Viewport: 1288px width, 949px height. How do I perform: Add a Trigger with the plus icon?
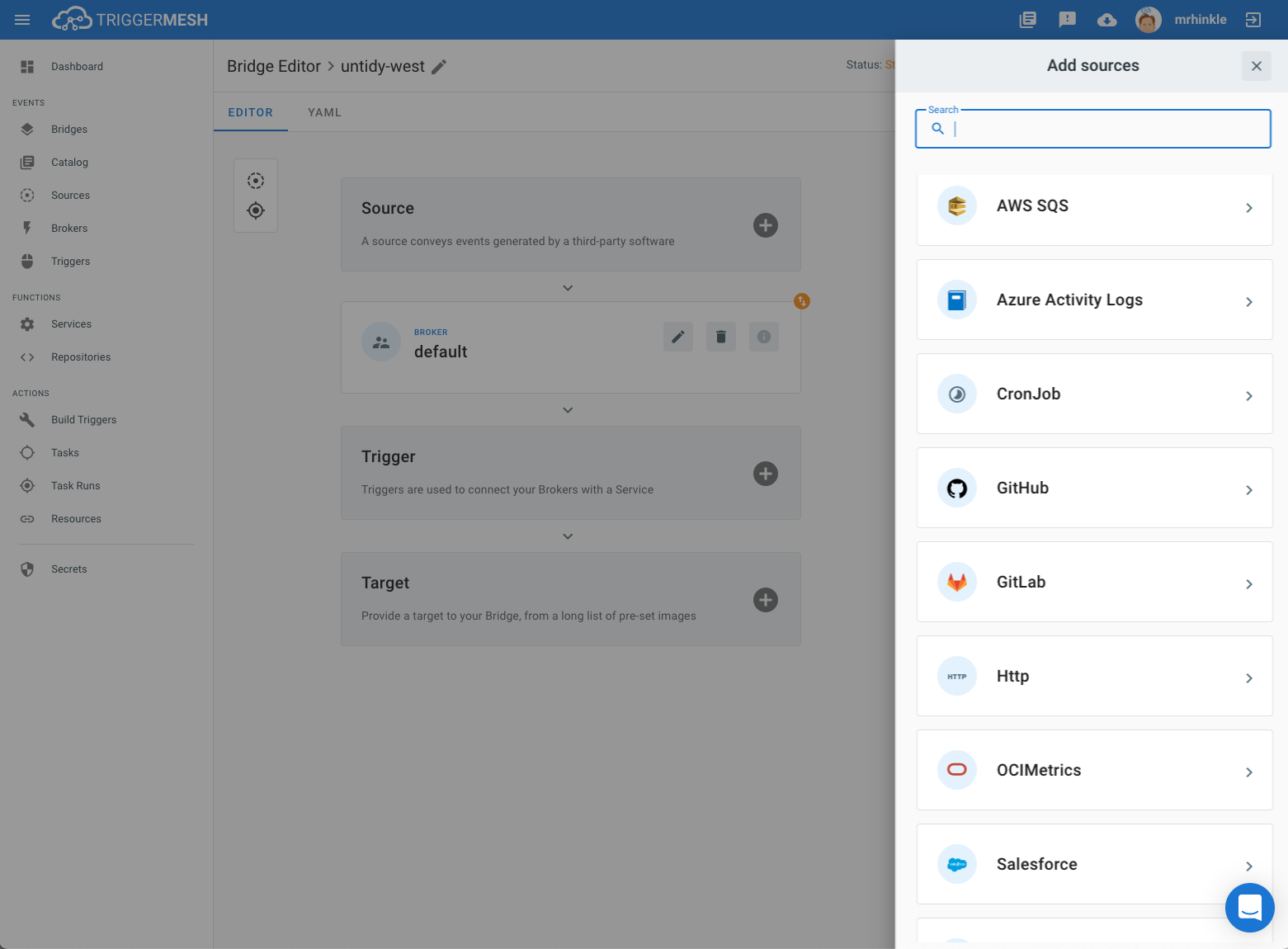click(x=766, y=473)
